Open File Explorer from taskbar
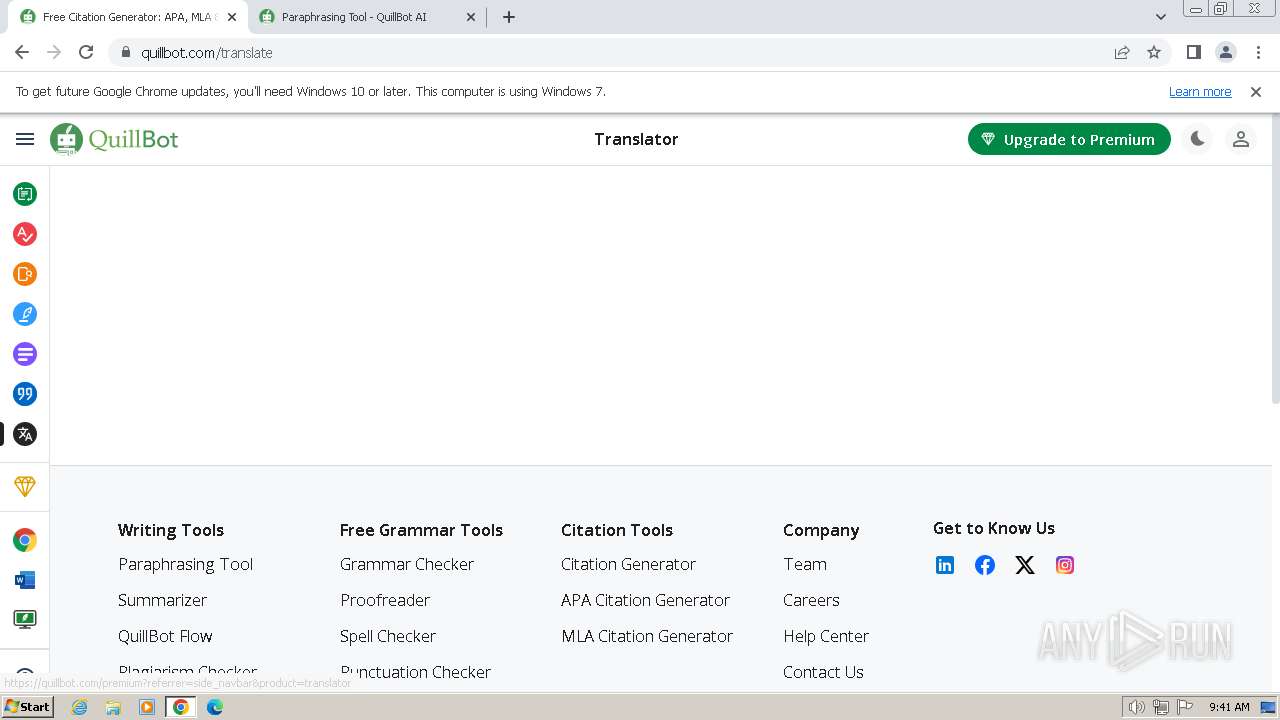1280x720 pixels. pyautogui.click(x=113, y=707)
